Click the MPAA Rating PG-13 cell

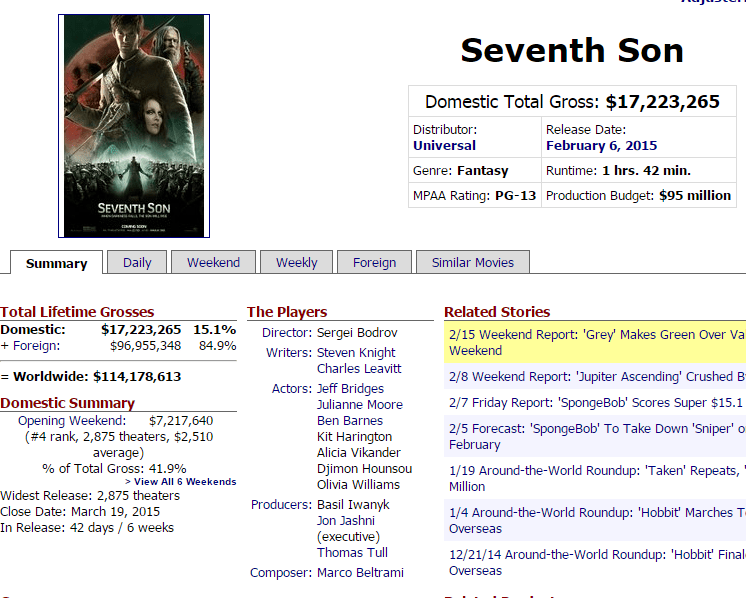point(474,196)
